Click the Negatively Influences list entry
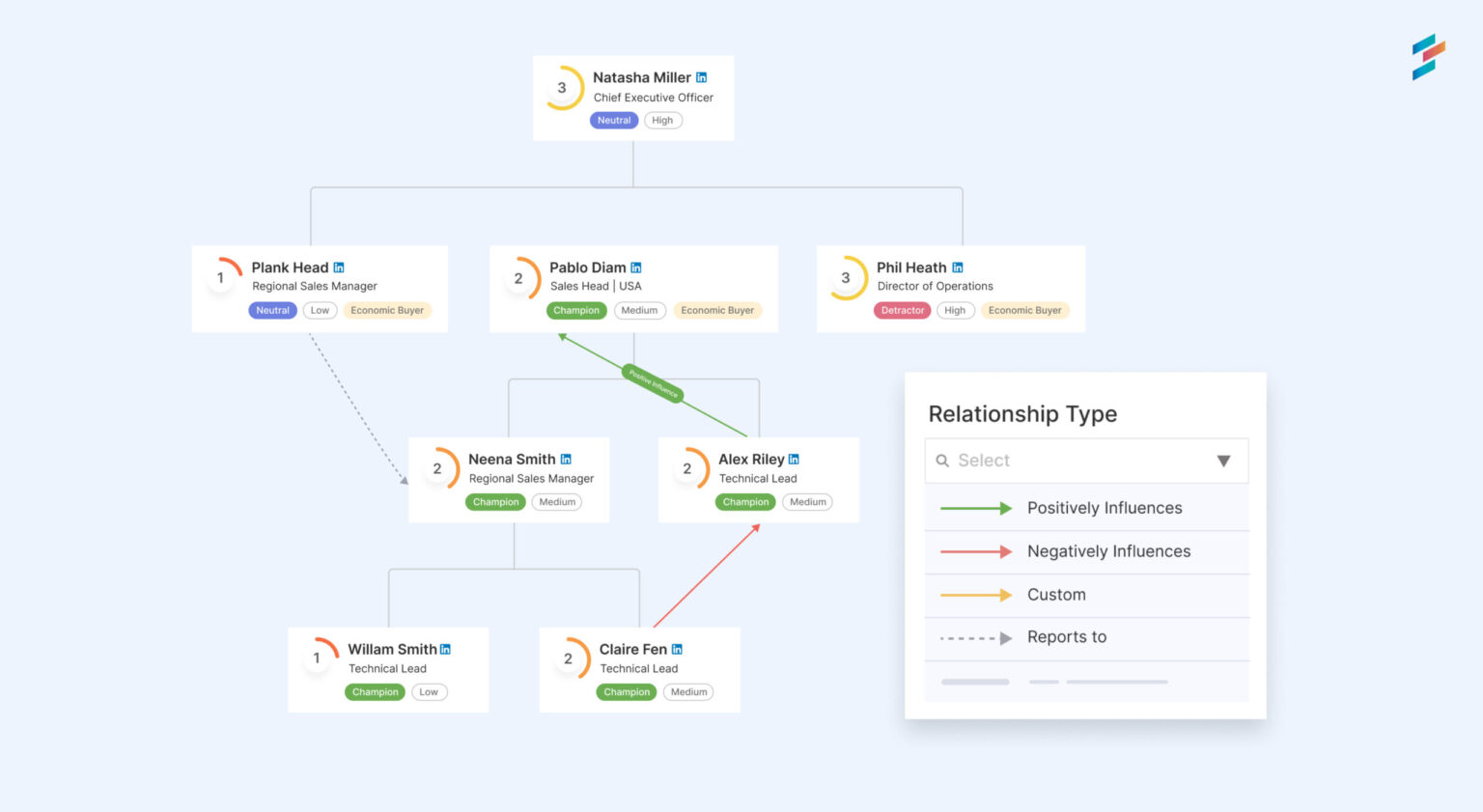 [1108, 551]
